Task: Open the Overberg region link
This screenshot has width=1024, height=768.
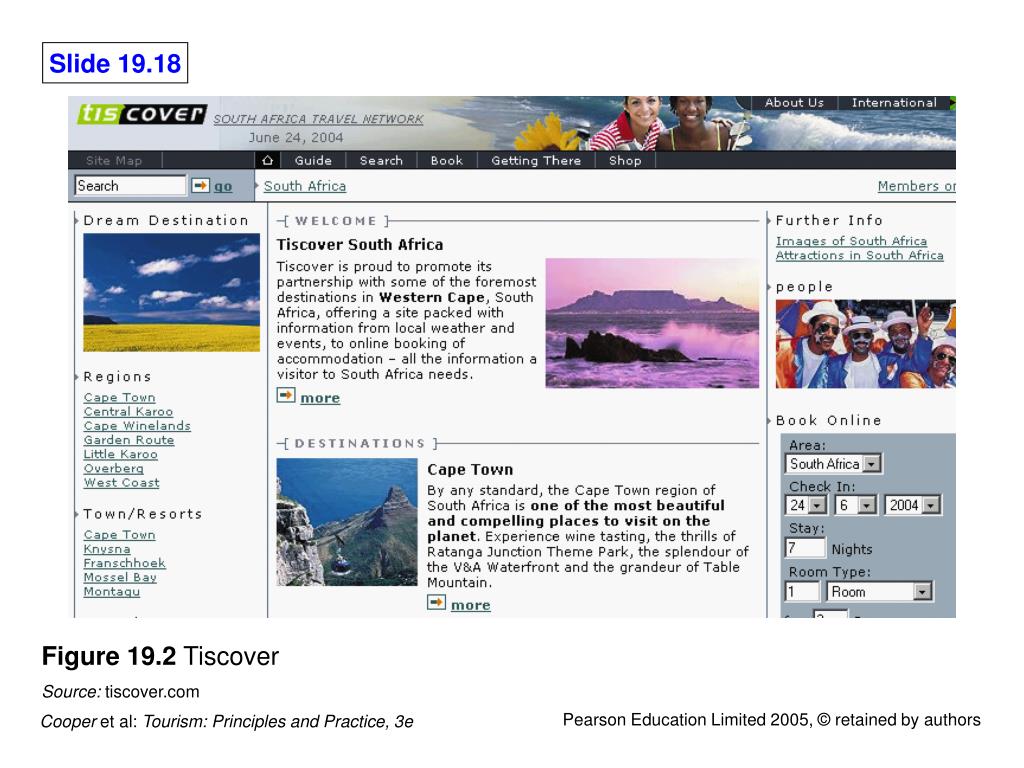Action: click(x=114, y=468)
